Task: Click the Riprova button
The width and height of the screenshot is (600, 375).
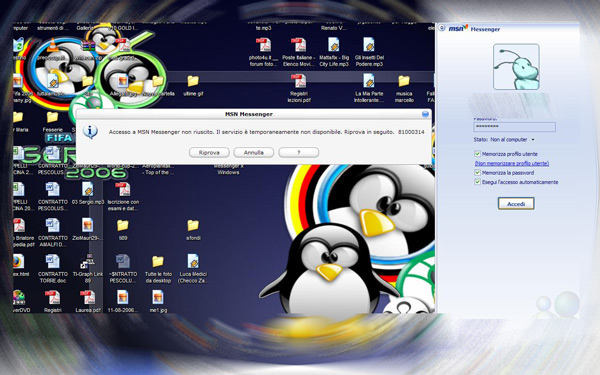Action: 209,152
